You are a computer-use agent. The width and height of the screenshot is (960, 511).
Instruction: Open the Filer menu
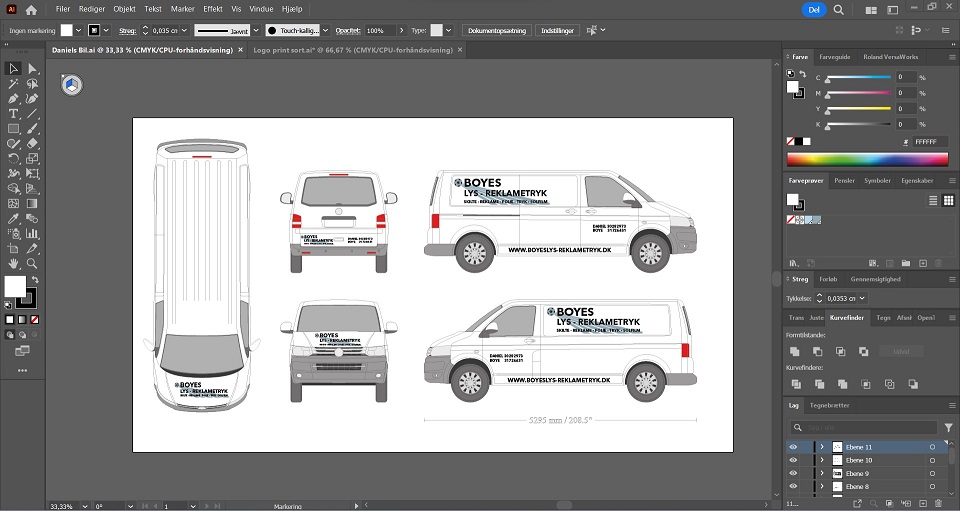[62, 9]
